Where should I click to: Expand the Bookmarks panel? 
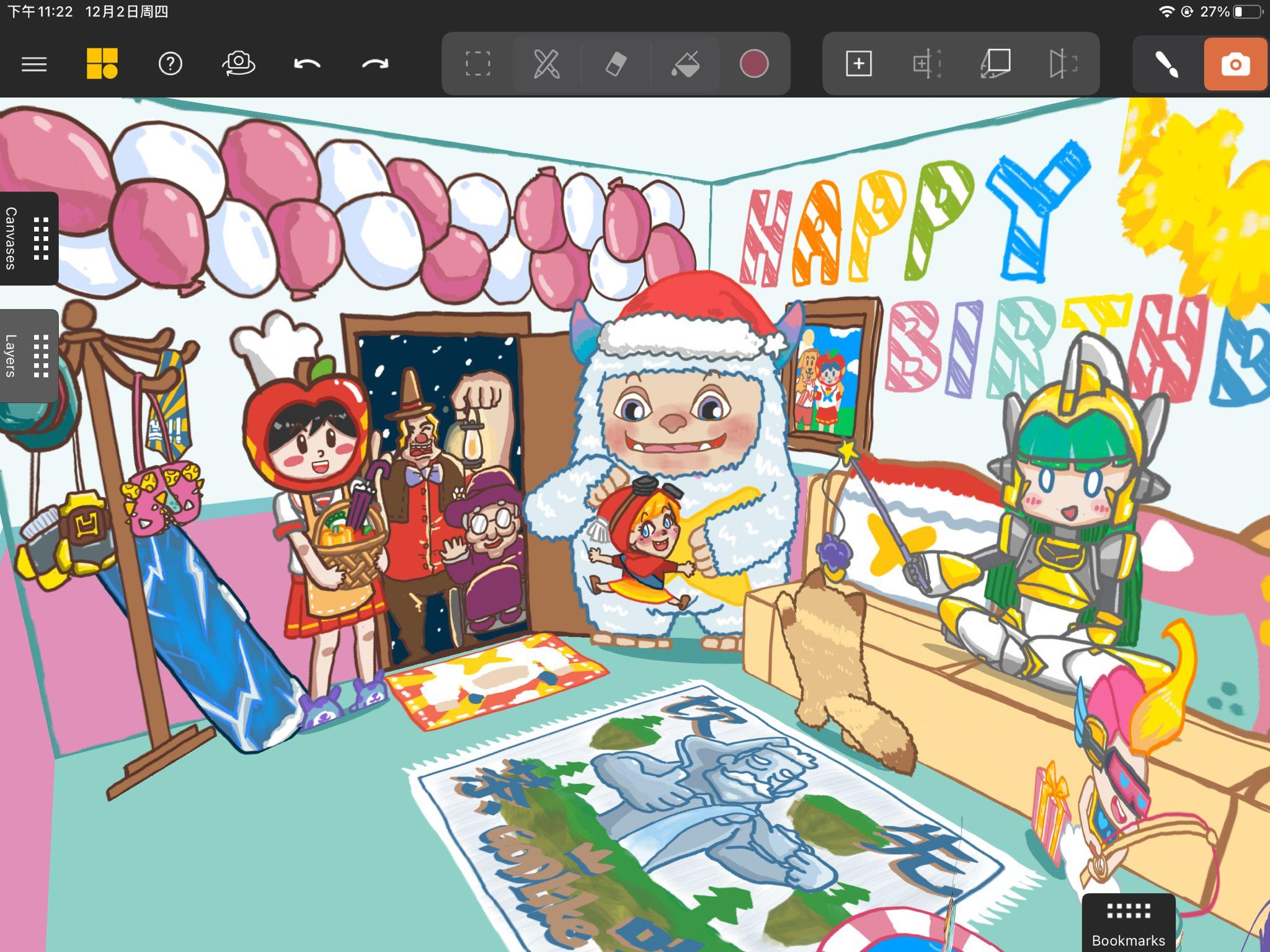(1128, 923)
